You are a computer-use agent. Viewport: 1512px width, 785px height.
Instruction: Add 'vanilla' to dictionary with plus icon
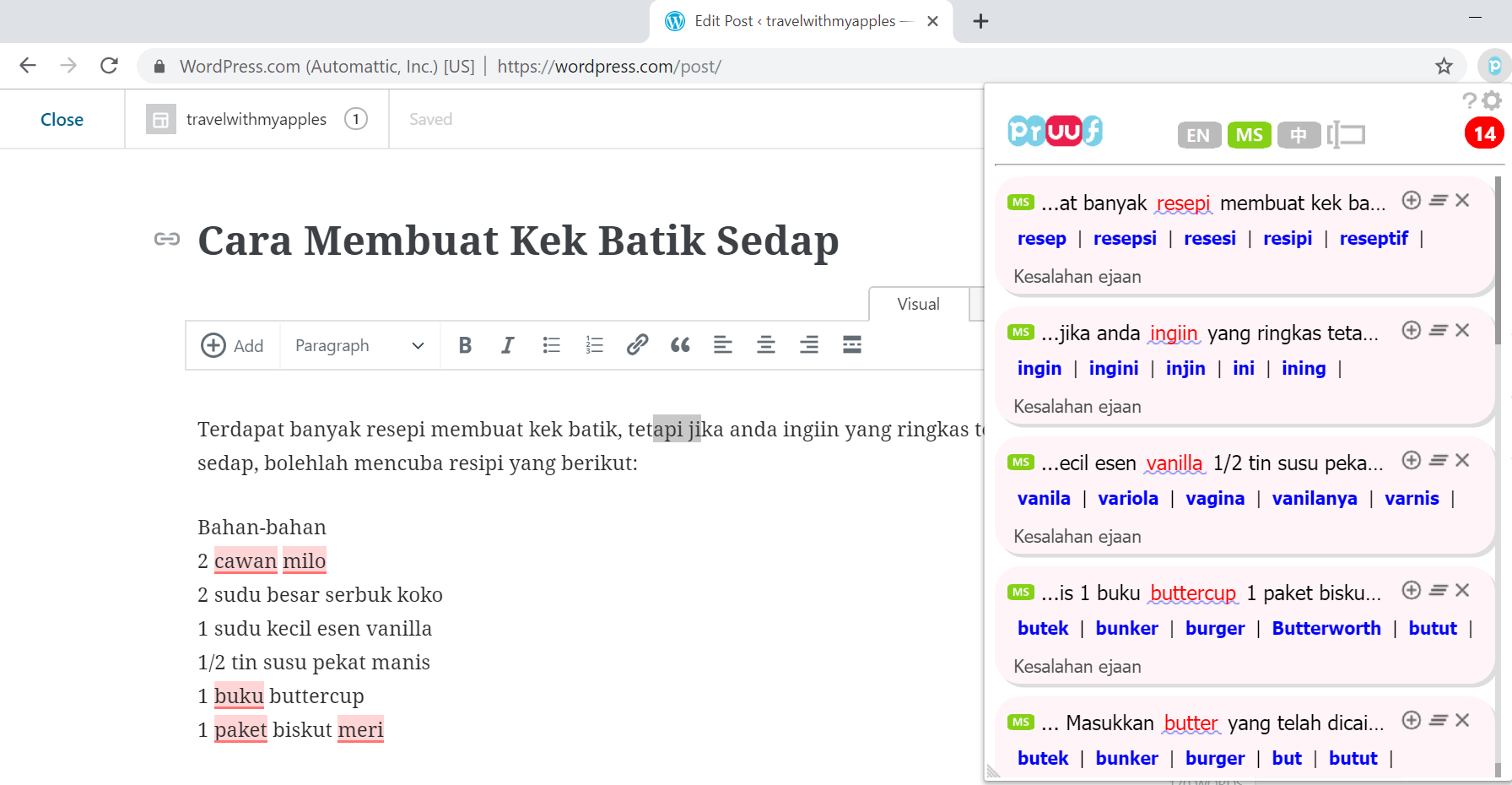(x=1412, y=460)
